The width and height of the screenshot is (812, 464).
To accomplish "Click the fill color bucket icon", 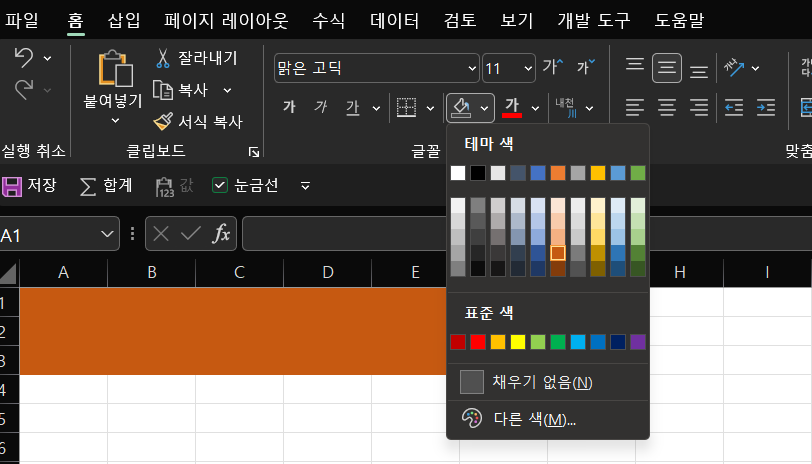I will [461, 108].
